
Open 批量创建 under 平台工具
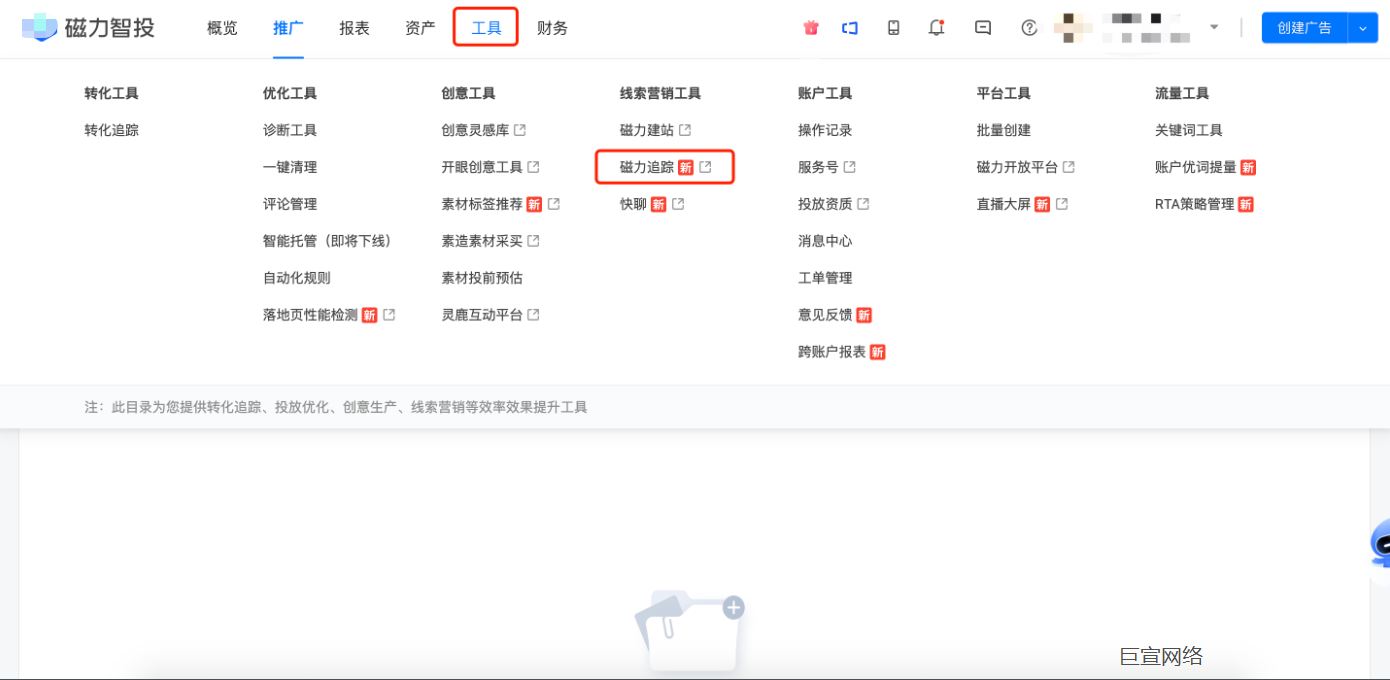click(x=1003, y=129)
